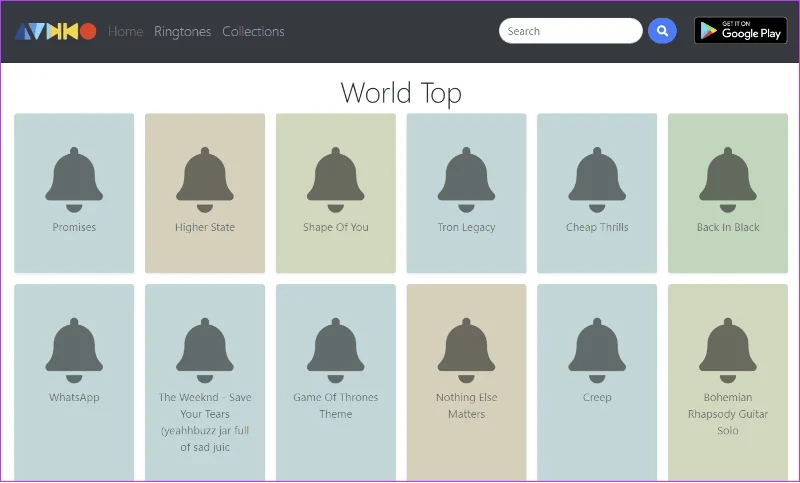Select the Bohemian Rhapsody Guitar Solo card

tap(728, 383)
